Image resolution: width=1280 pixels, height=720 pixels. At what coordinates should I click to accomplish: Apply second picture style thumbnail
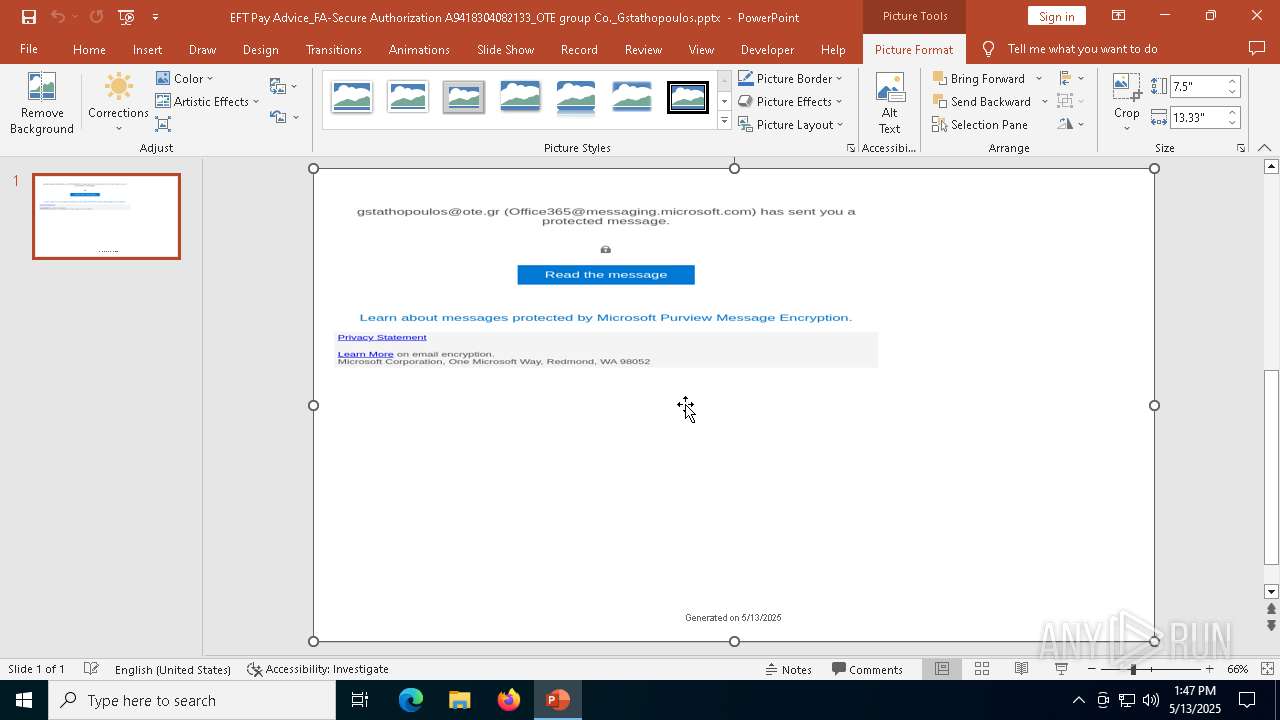click(408, 97)
